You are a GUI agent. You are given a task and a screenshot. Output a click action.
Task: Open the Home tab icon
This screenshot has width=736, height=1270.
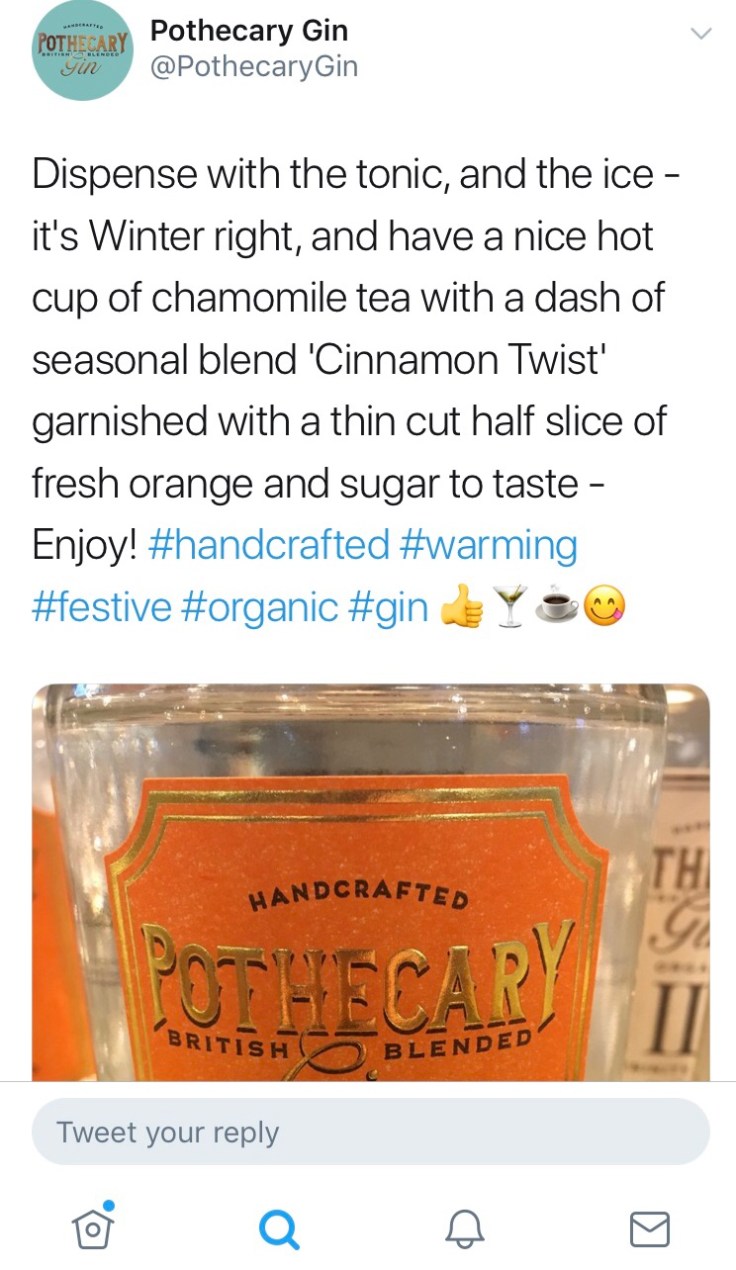coord(94,1224)
